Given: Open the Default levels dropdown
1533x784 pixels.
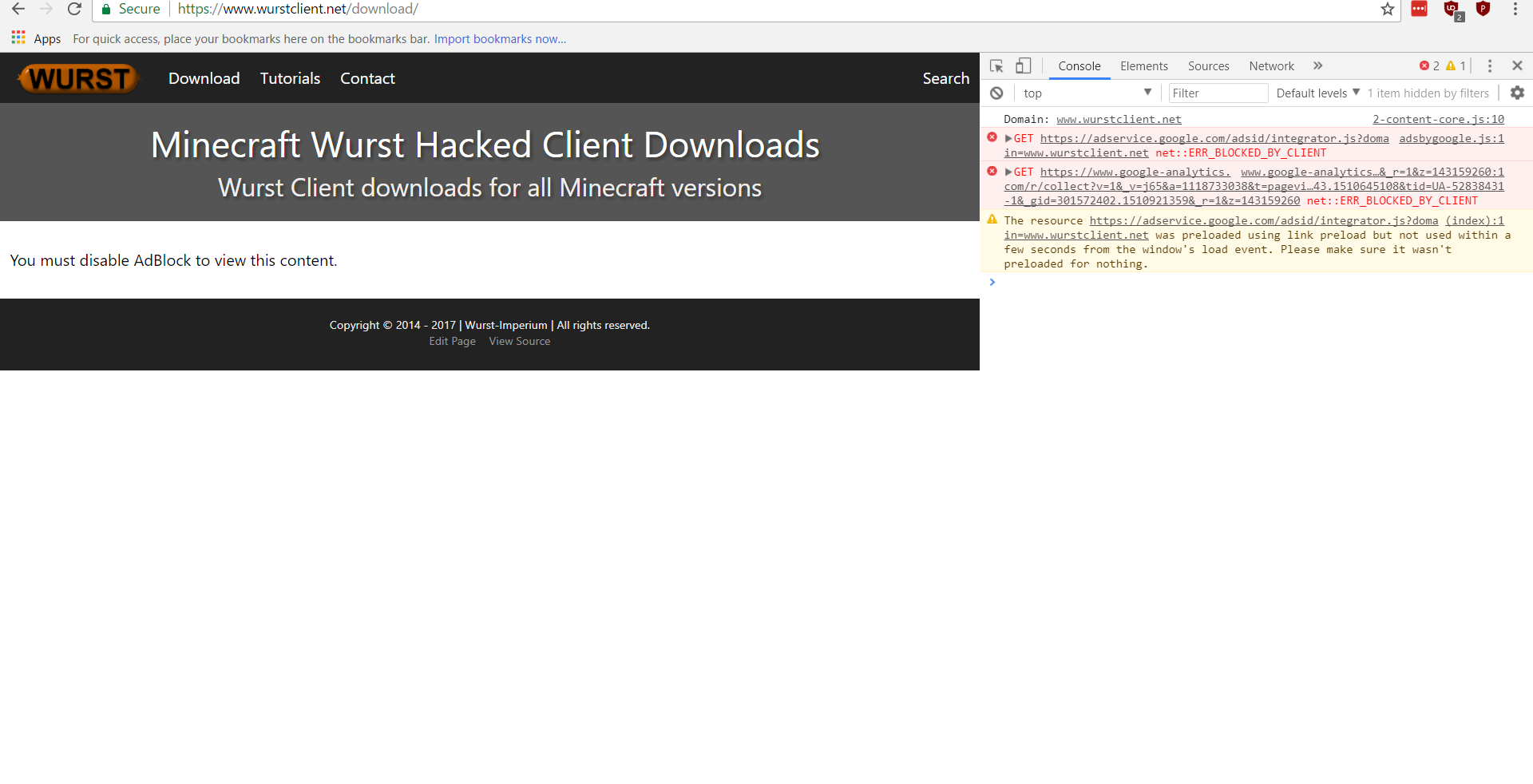Looking at the screenshot, I should tap(1312, 93).
